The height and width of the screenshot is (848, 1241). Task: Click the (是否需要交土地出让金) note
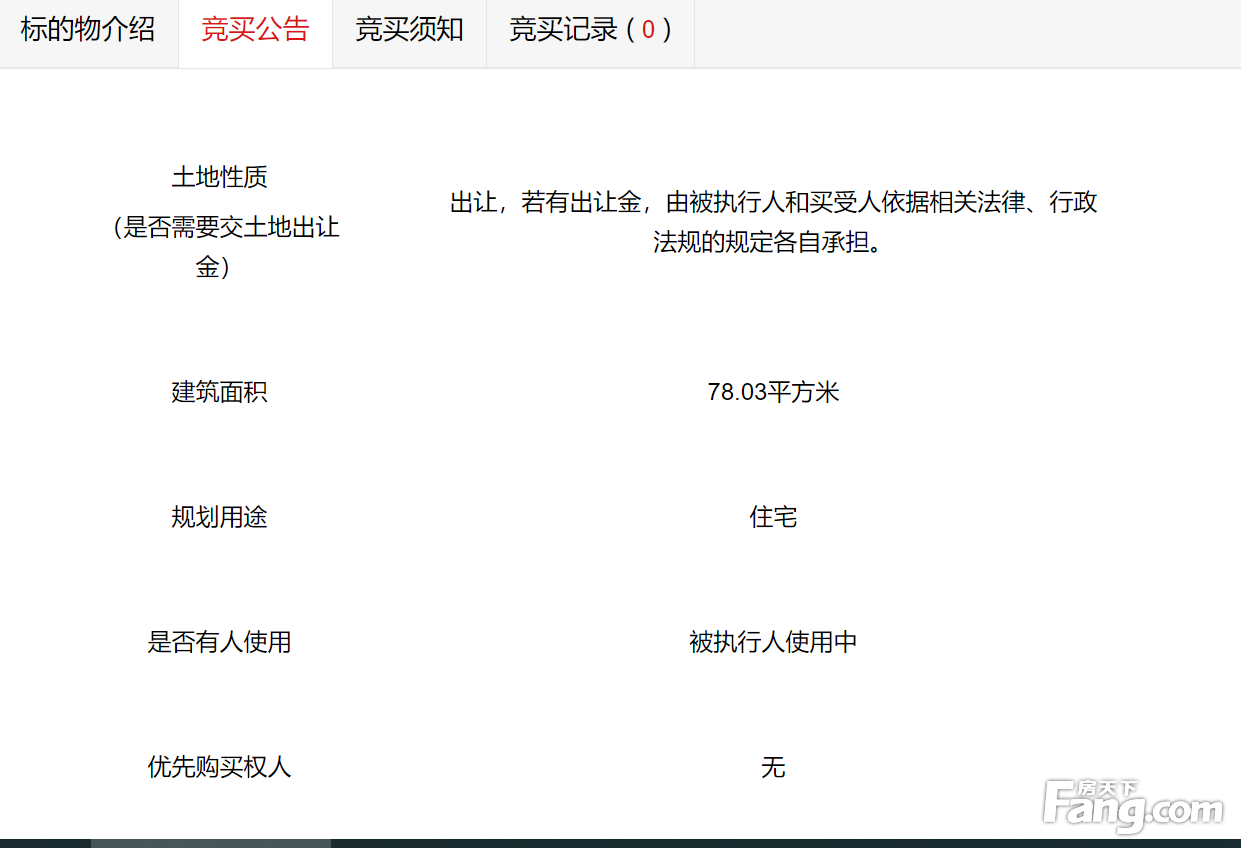click(x=225, y=247)
